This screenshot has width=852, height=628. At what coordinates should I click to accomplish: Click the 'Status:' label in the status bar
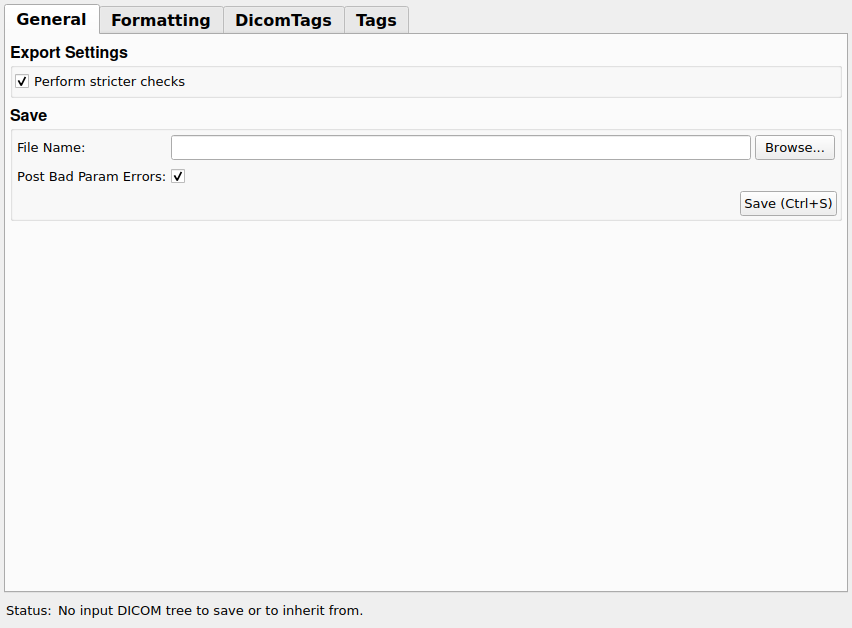pos(28,610)
